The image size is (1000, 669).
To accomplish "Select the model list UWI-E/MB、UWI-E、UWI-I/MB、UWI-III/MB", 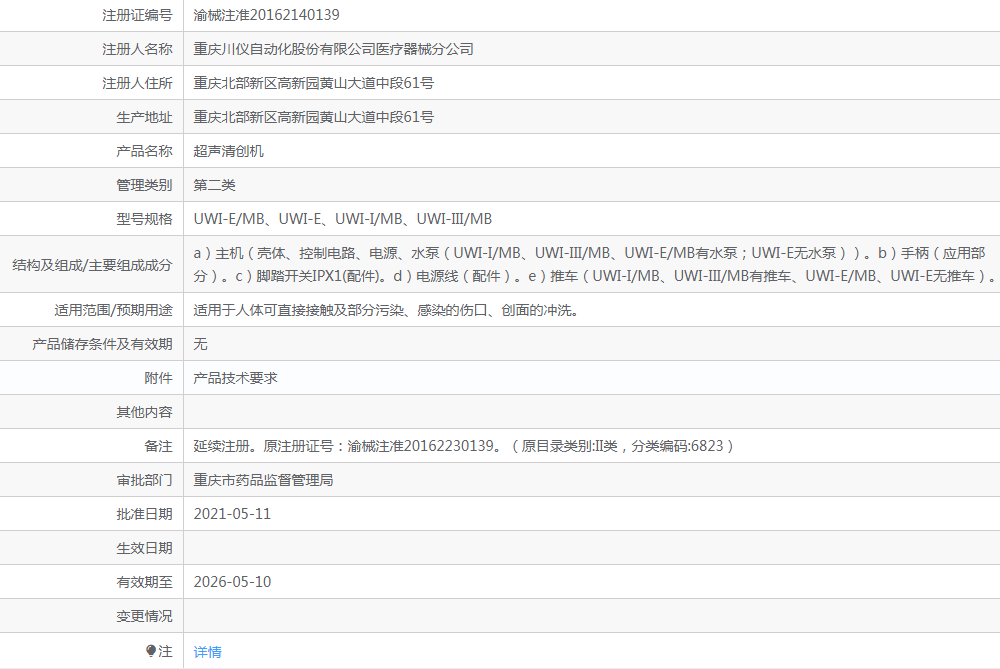I will 342,219.
